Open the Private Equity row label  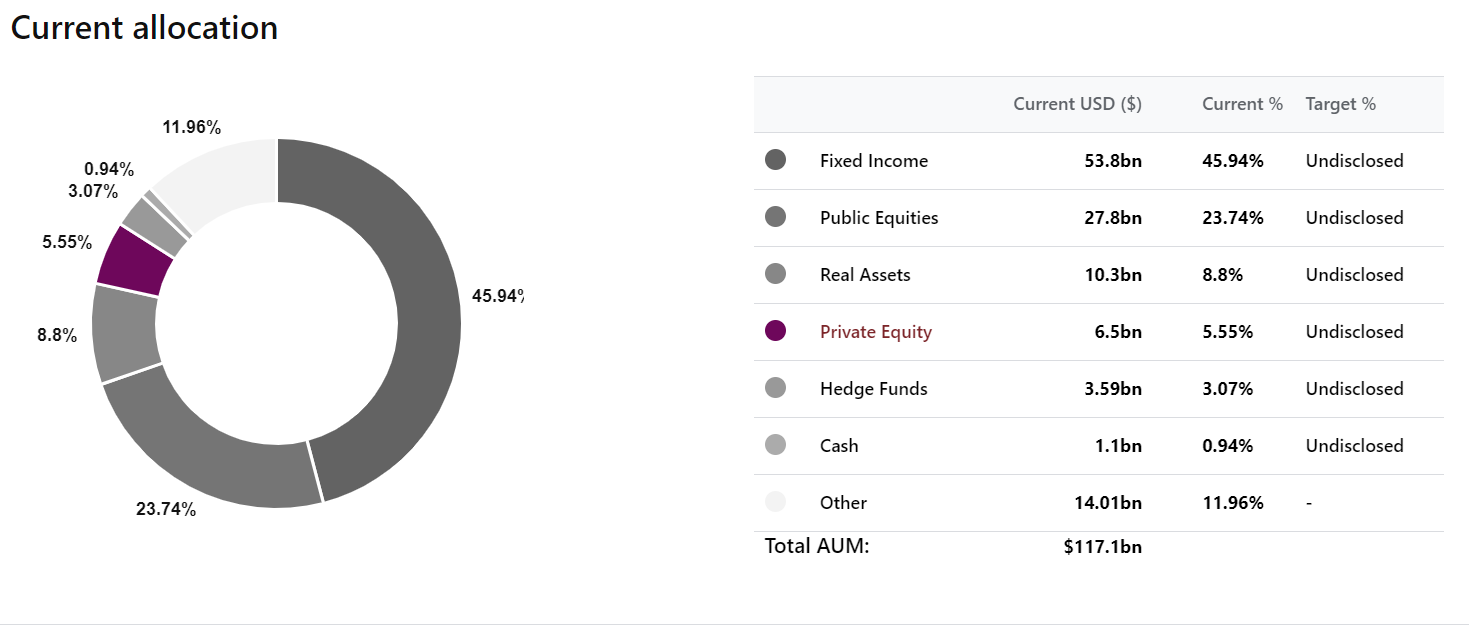pos(876,332)
